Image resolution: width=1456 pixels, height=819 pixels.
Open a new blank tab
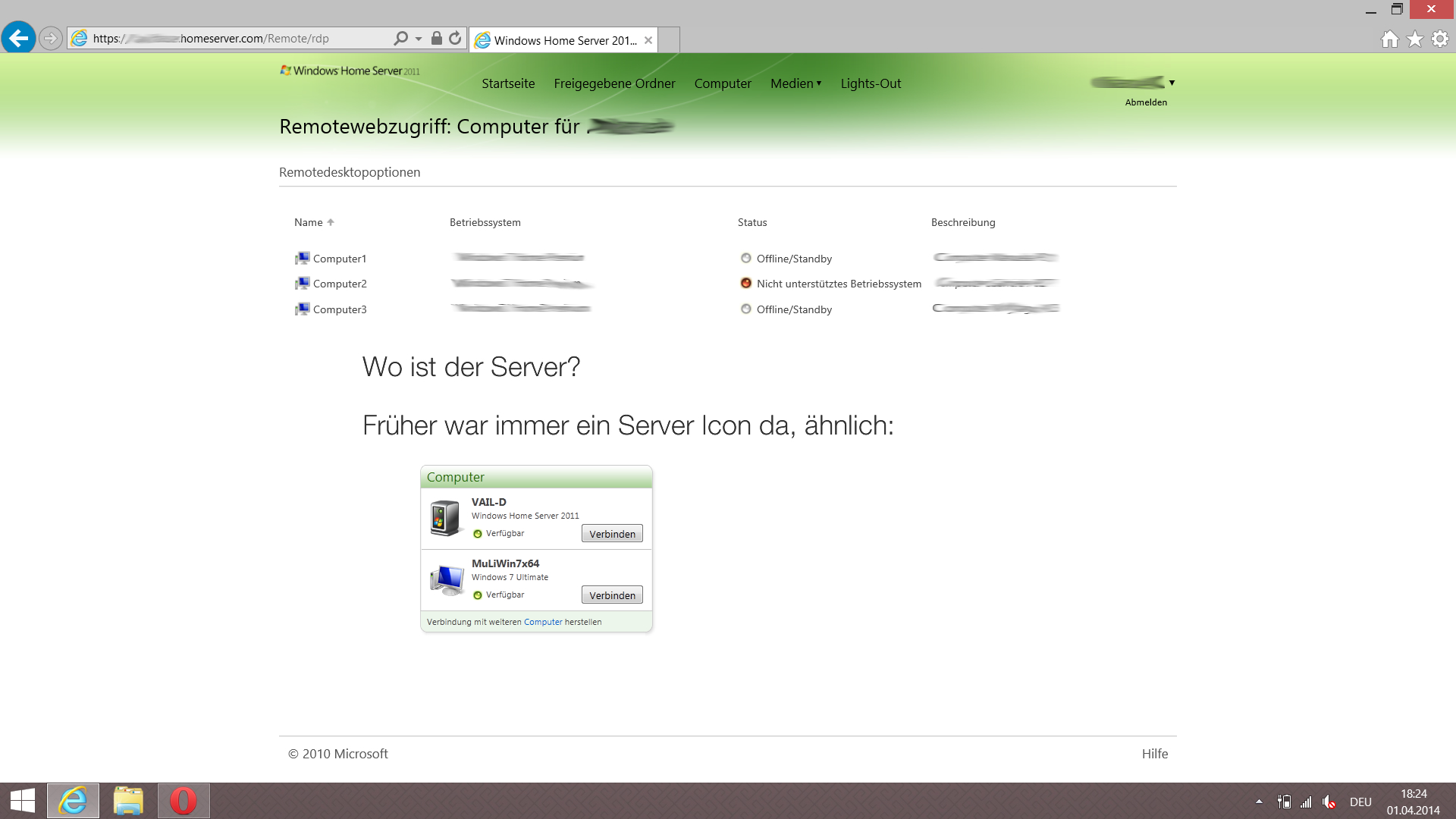[x=669, y=40]
